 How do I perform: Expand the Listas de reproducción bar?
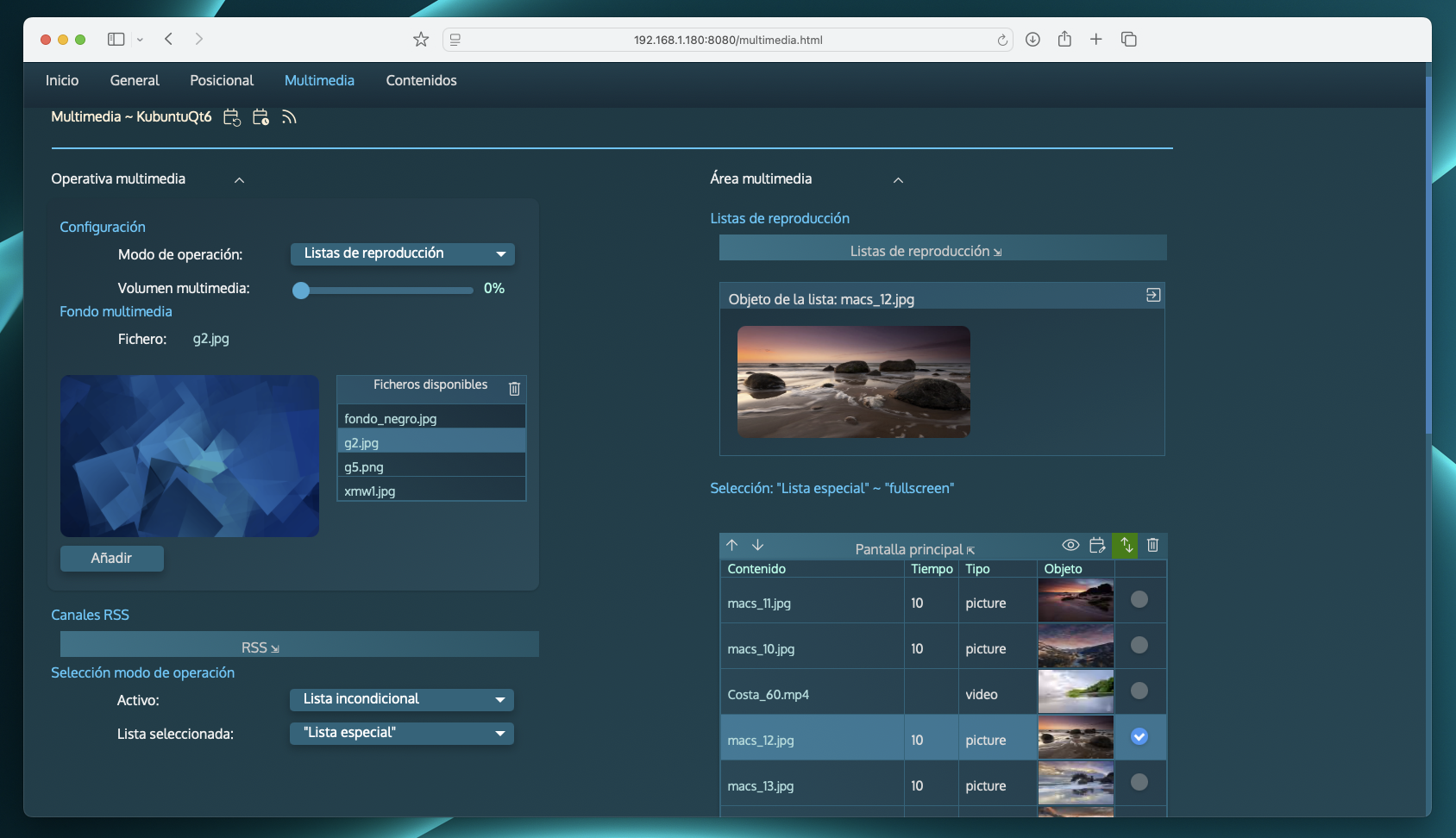coord(942,251)
